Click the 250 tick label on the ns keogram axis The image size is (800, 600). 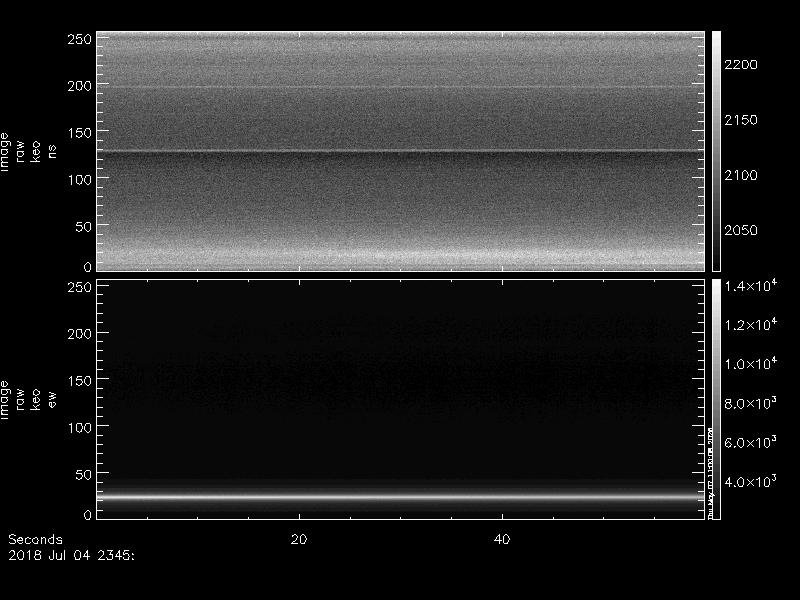79,39
